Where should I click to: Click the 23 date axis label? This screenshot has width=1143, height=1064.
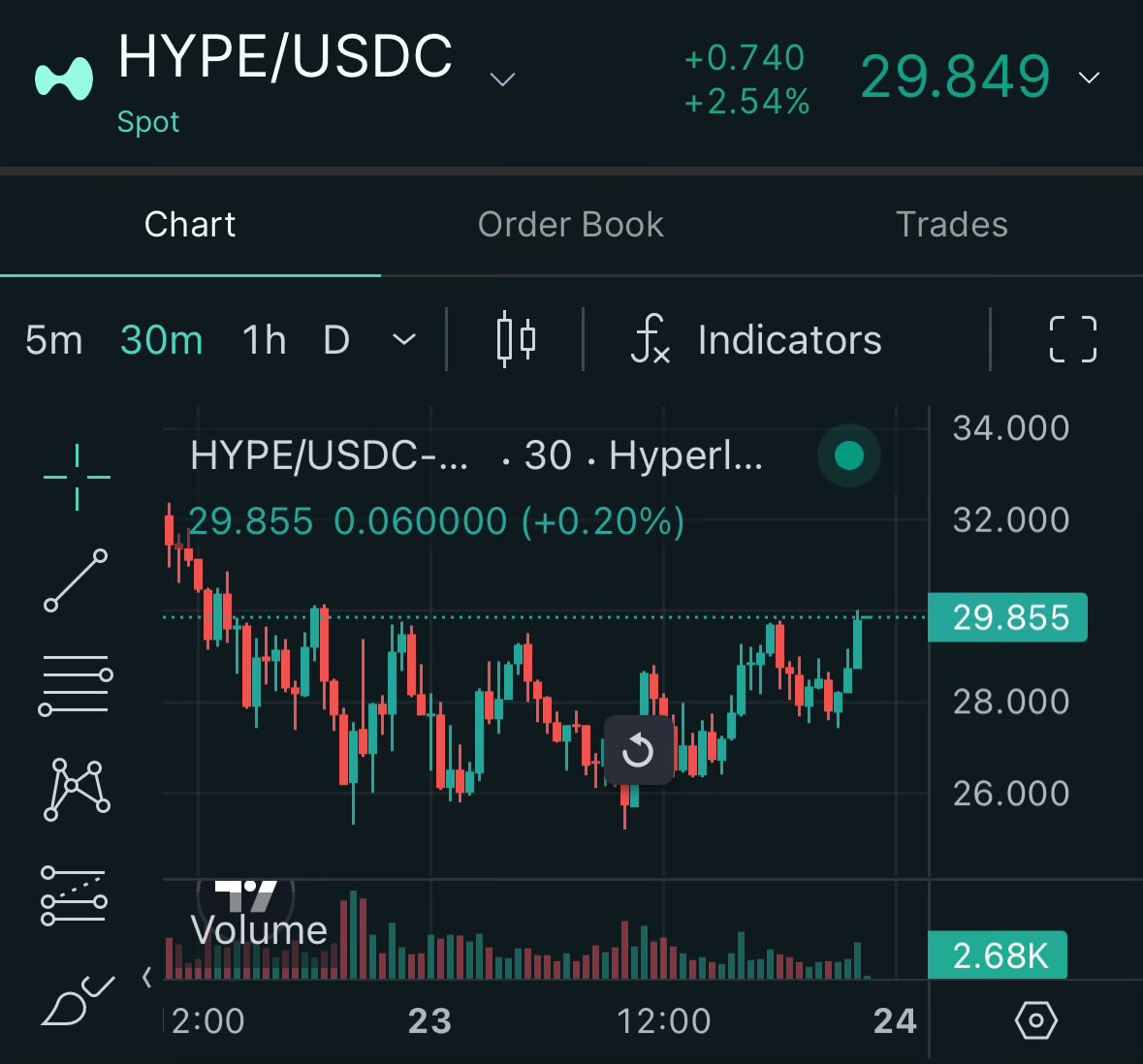(430, 1021)
